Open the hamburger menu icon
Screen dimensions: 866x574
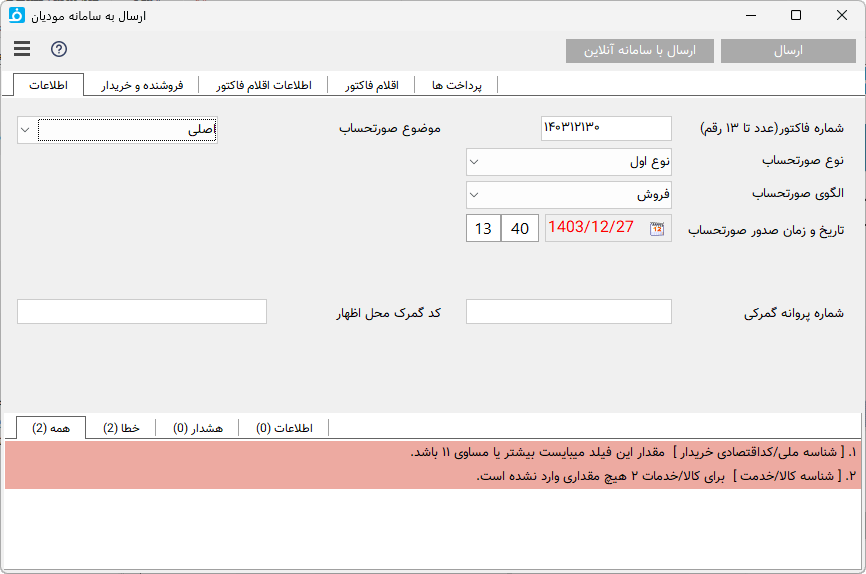22,49
